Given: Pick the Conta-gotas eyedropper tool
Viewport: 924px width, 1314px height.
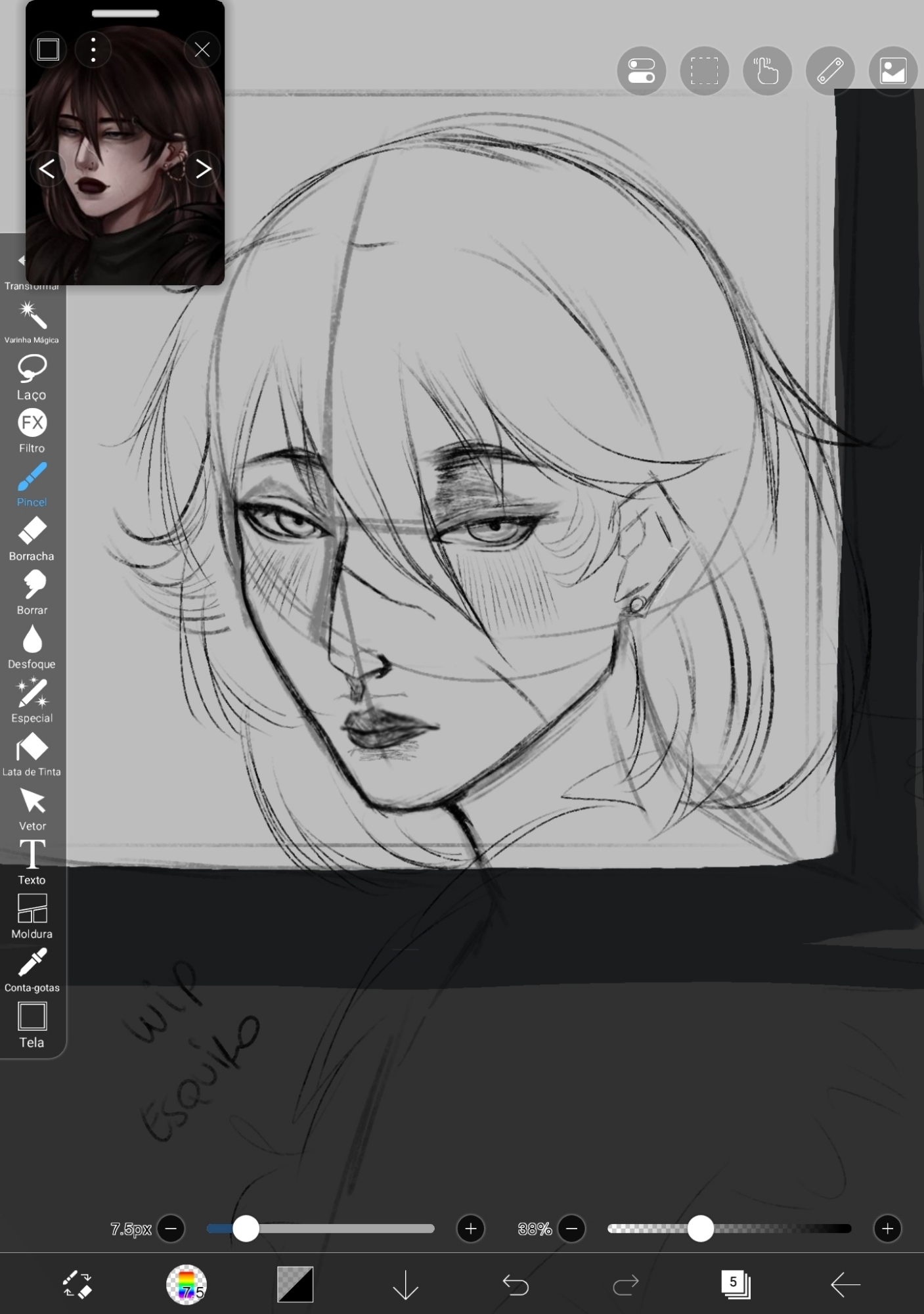Looking at the screenshot, I should (32, 970).
